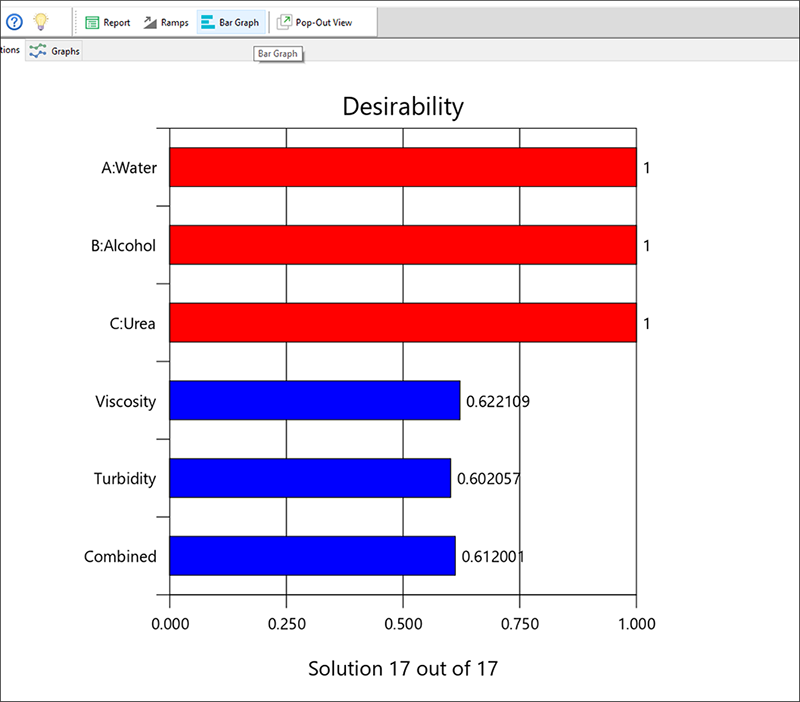Switch to the Graphs tab
The image size is (800, 702).
[x=54, y=51]
